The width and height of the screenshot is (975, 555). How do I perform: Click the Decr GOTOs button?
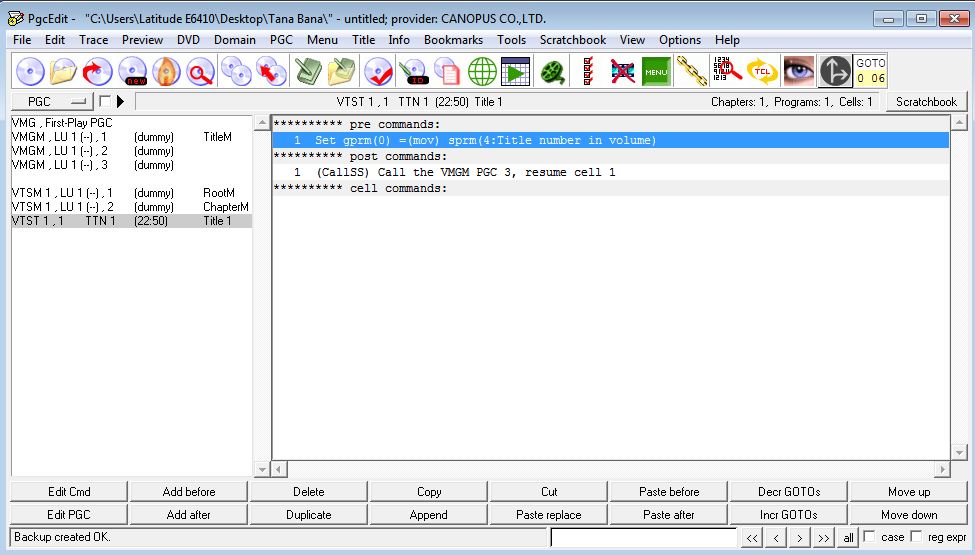pos(789,492)
